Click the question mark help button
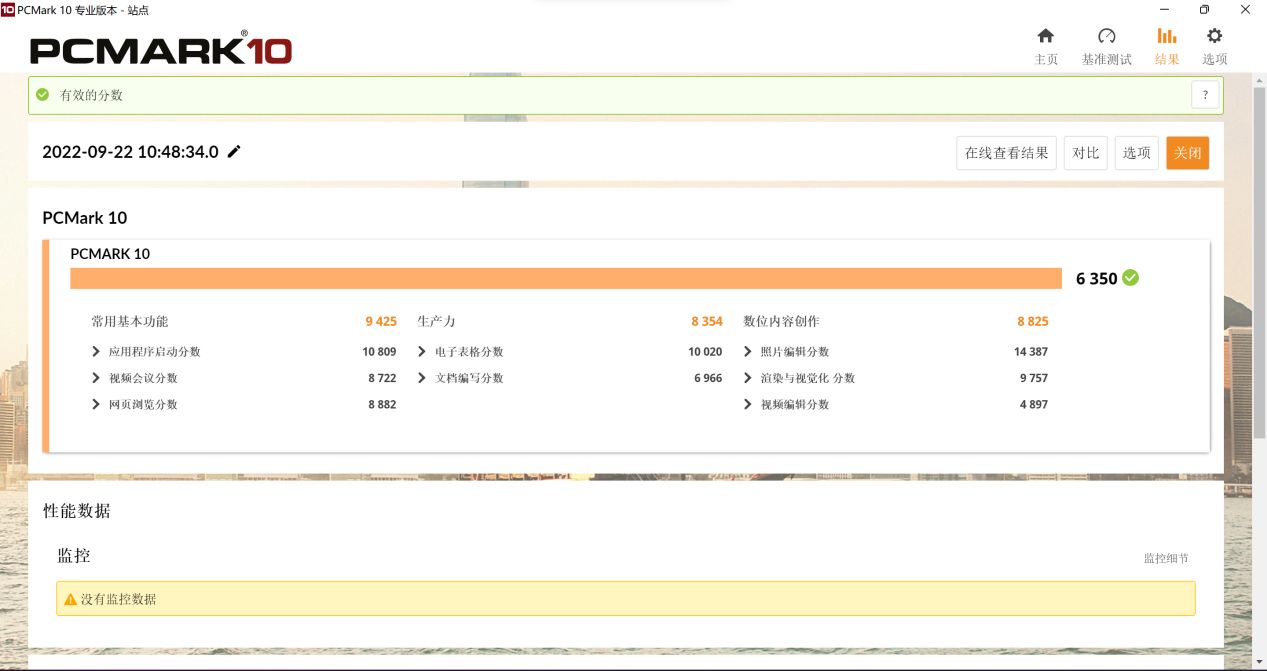 (1205, 95)
